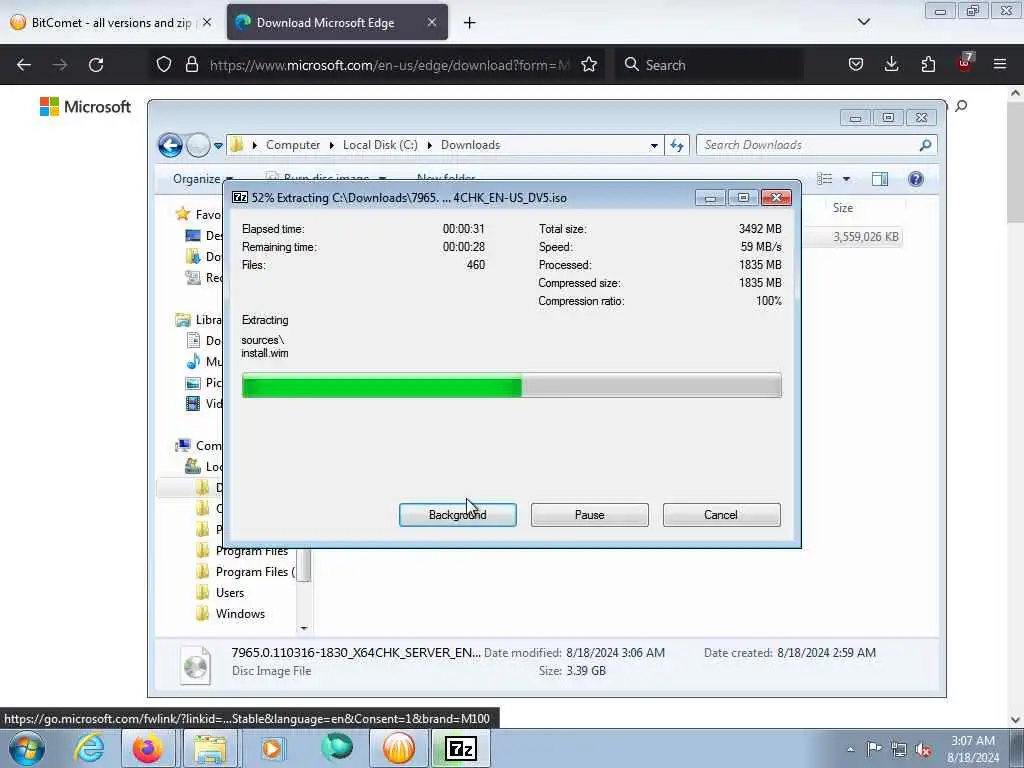The width and height of the screenshot is (1024, 768).
Task: Click the Firefox URL address bar
Action: 389,65
